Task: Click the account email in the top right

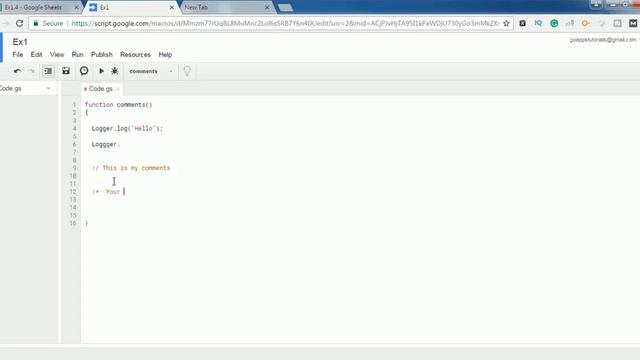Action: pyautogui.click(x=603, y=40)
